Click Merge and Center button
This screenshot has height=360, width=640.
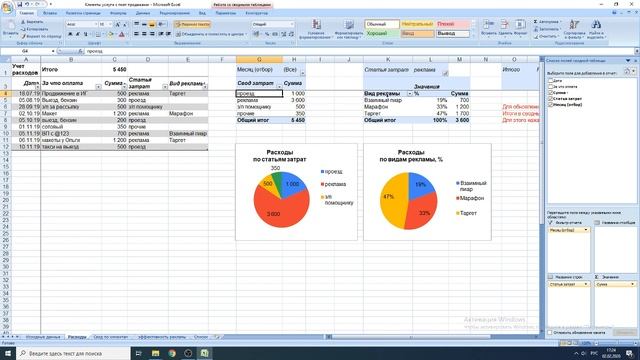[x=211, y=34]
